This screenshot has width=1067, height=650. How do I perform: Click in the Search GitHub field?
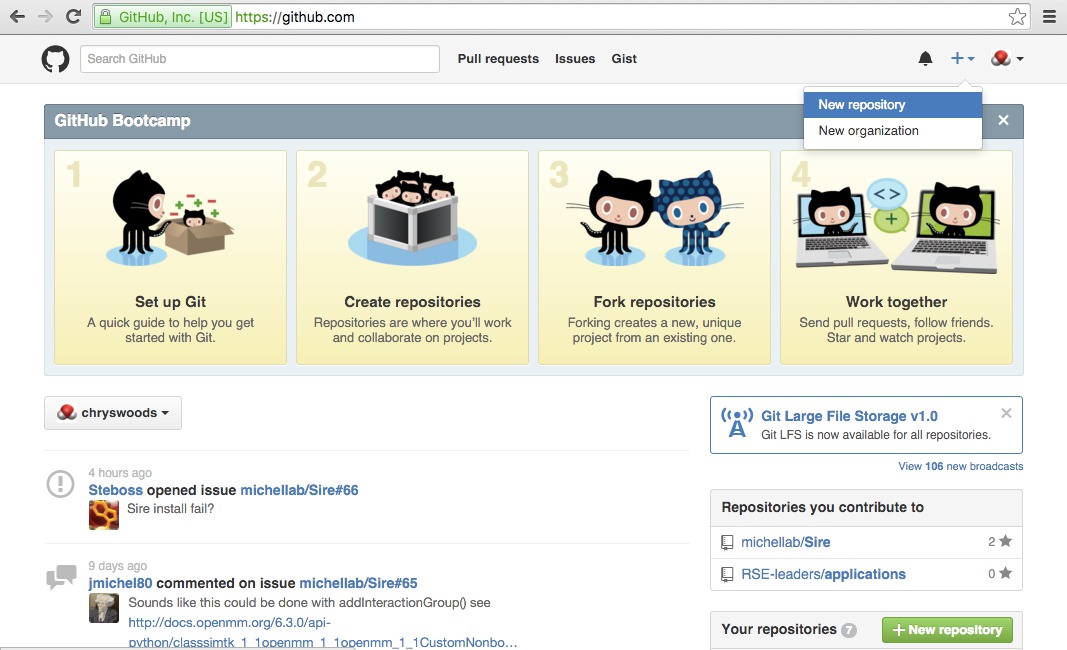259,59
